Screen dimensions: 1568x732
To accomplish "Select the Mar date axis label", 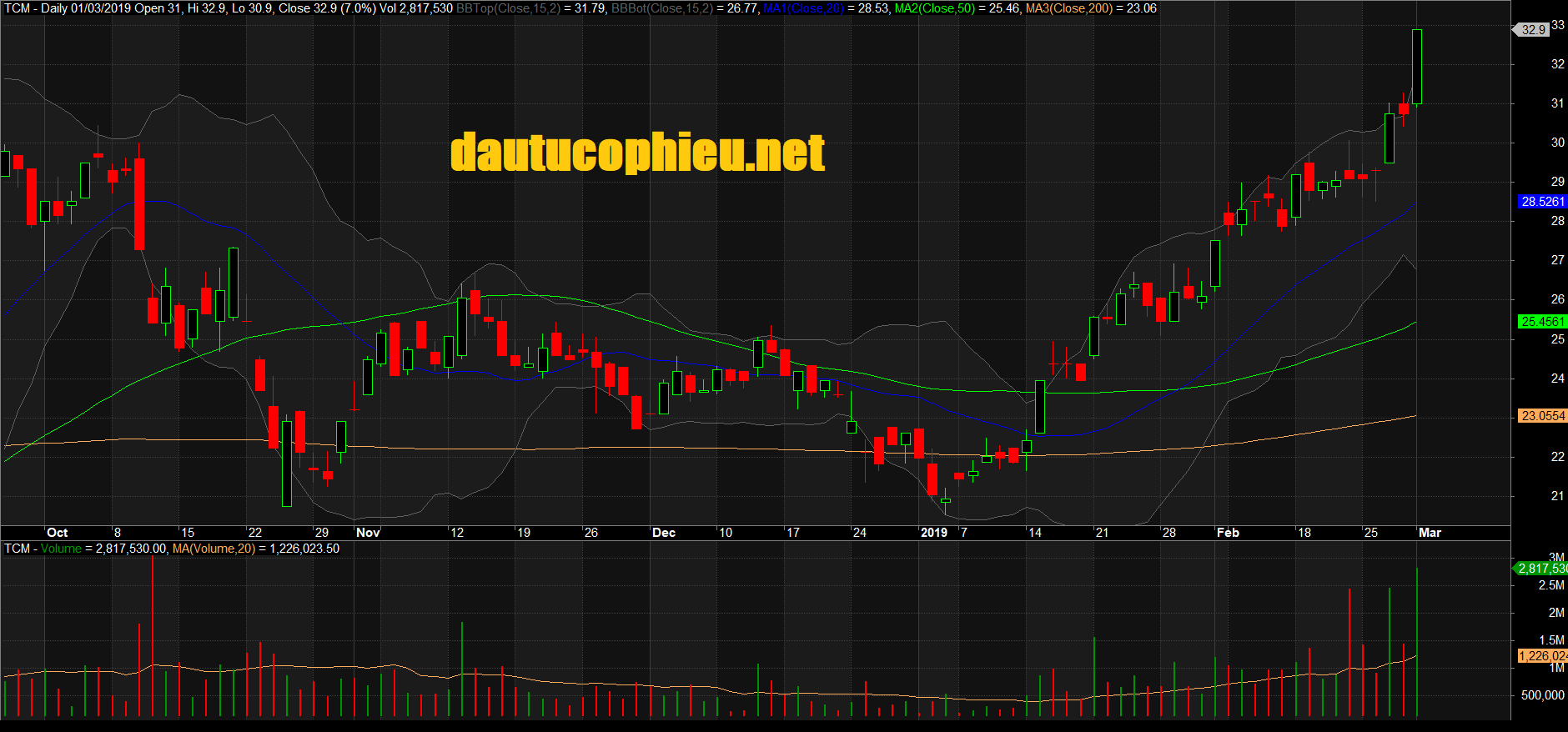I will click(x=1430, y=533).
